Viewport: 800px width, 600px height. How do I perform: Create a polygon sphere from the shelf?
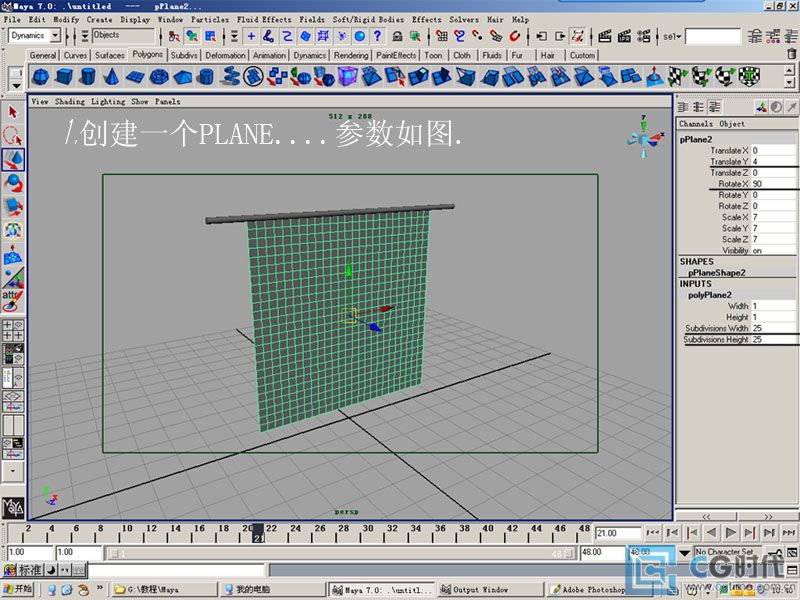pyautogui.click(x=40, y=77)
